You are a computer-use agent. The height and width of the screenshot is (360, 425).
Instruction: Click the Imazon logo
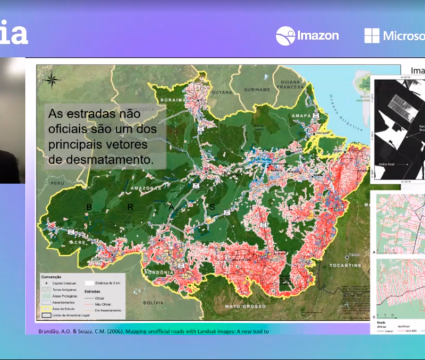coord(307,36)
